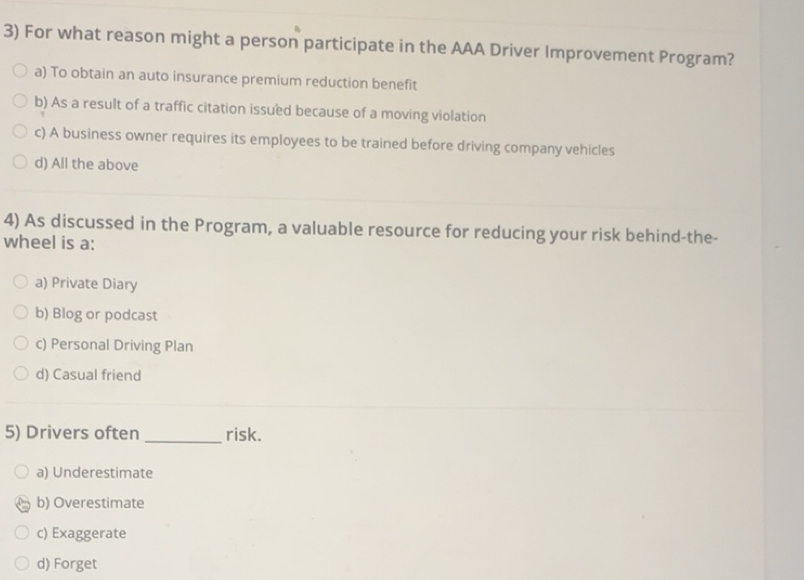Click the word "risk." in question 5
This screenshot has height=580, width=804.
coord(244,434)
